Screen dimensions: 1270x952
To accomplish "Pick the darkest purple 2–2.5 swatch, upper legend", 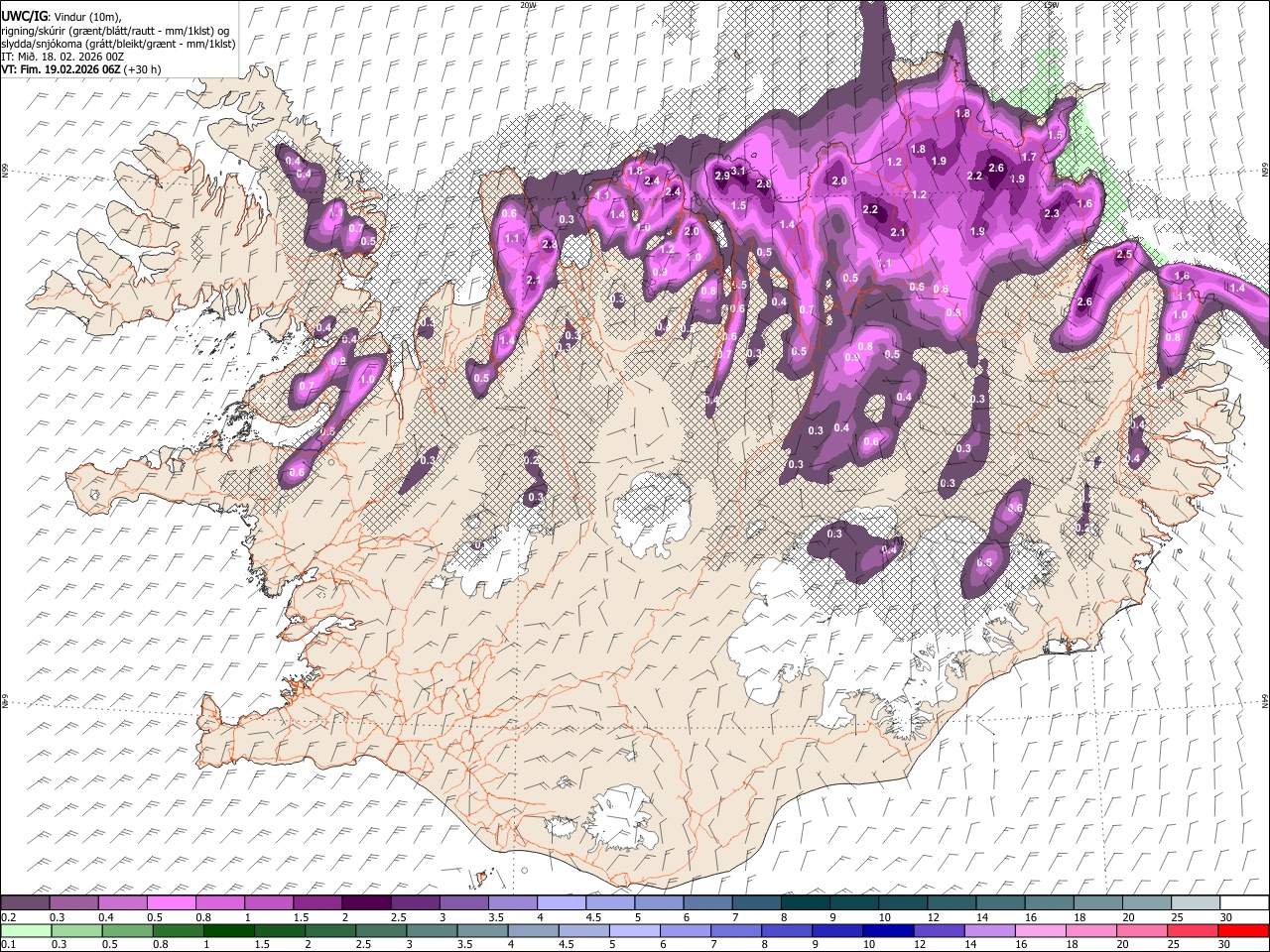I will [x=366, y=902].
